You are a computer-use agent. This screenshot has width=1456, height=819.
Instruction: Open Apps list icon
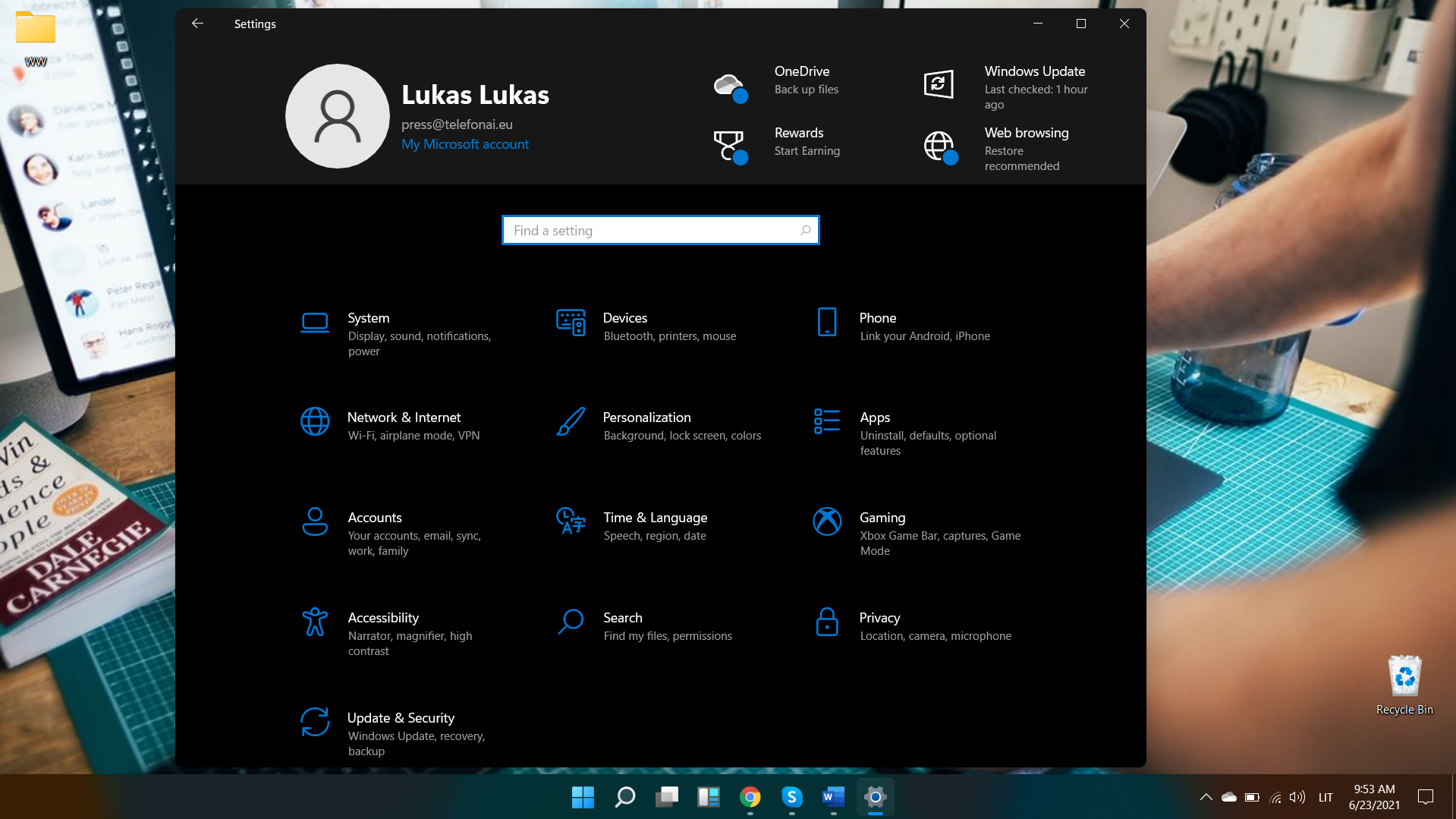click(827, 421)
